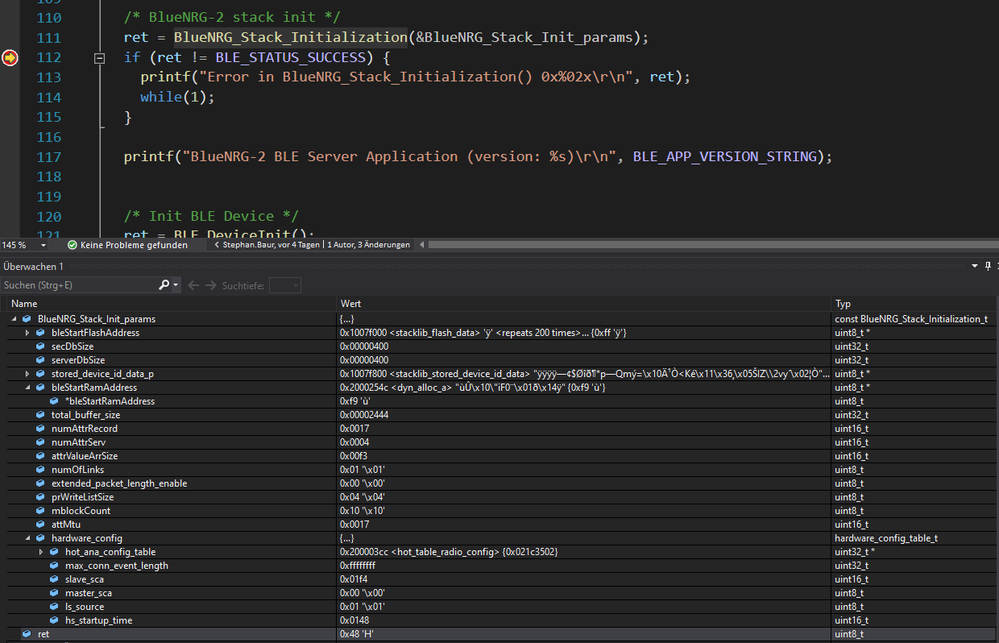999x643 pixels.
Task: Click the magnifier search icon in watch panel
Action: coord(164,285)
